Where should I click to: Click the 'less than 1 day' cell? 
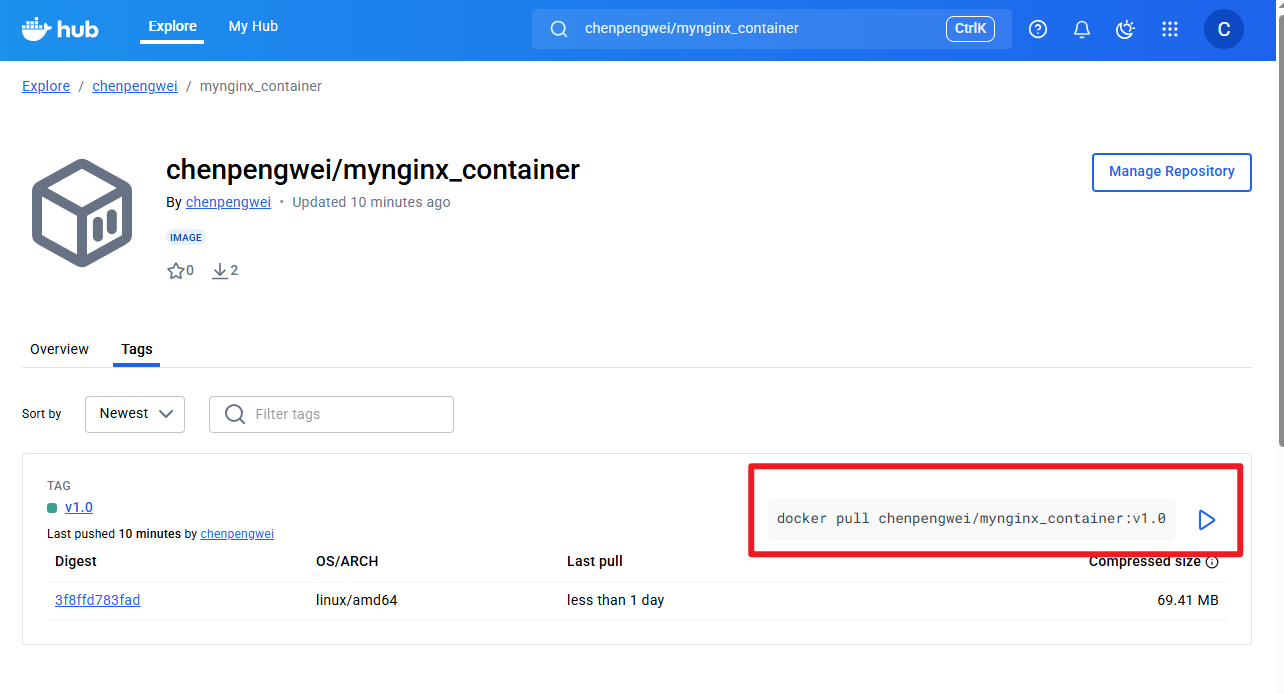click(x=616, y=600)
